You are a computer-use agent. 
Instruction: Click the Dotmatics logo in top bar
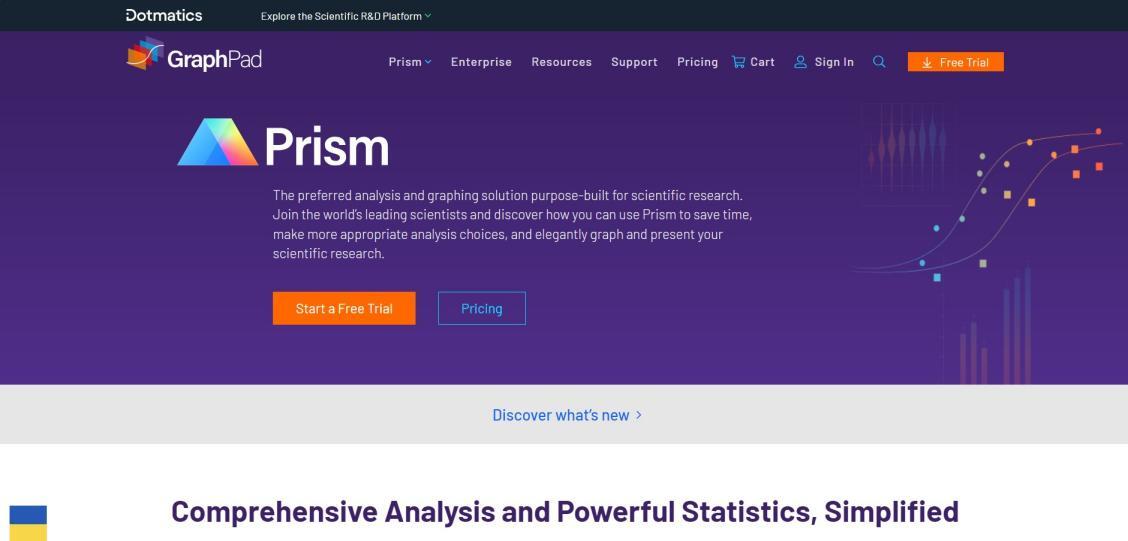click(163, 15)
